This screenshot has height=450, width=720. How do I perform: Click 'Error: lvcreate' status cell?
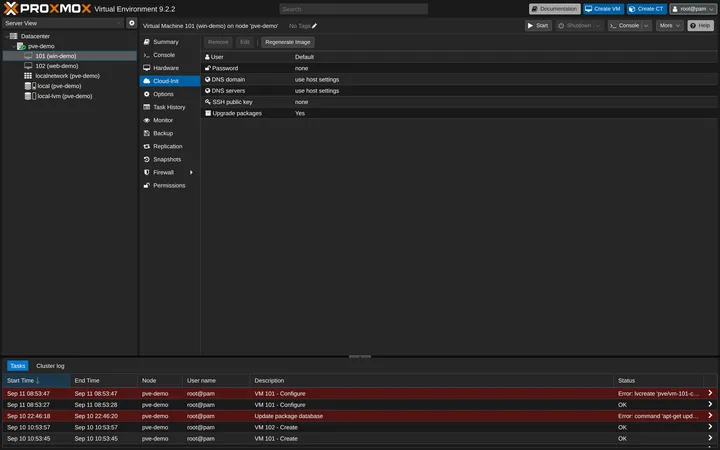coord(658,394)
